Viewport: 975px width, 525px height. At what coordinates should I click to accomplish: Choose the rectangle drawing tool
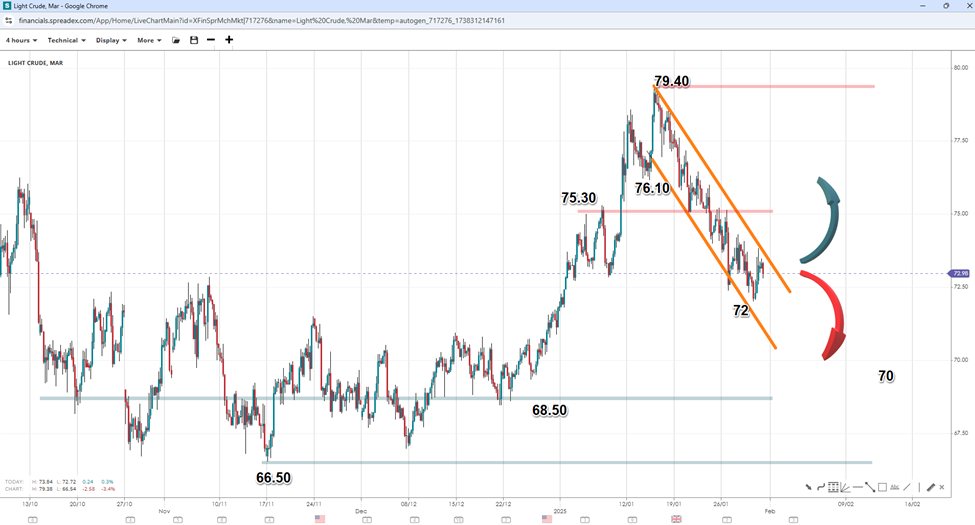coord(882,487)
